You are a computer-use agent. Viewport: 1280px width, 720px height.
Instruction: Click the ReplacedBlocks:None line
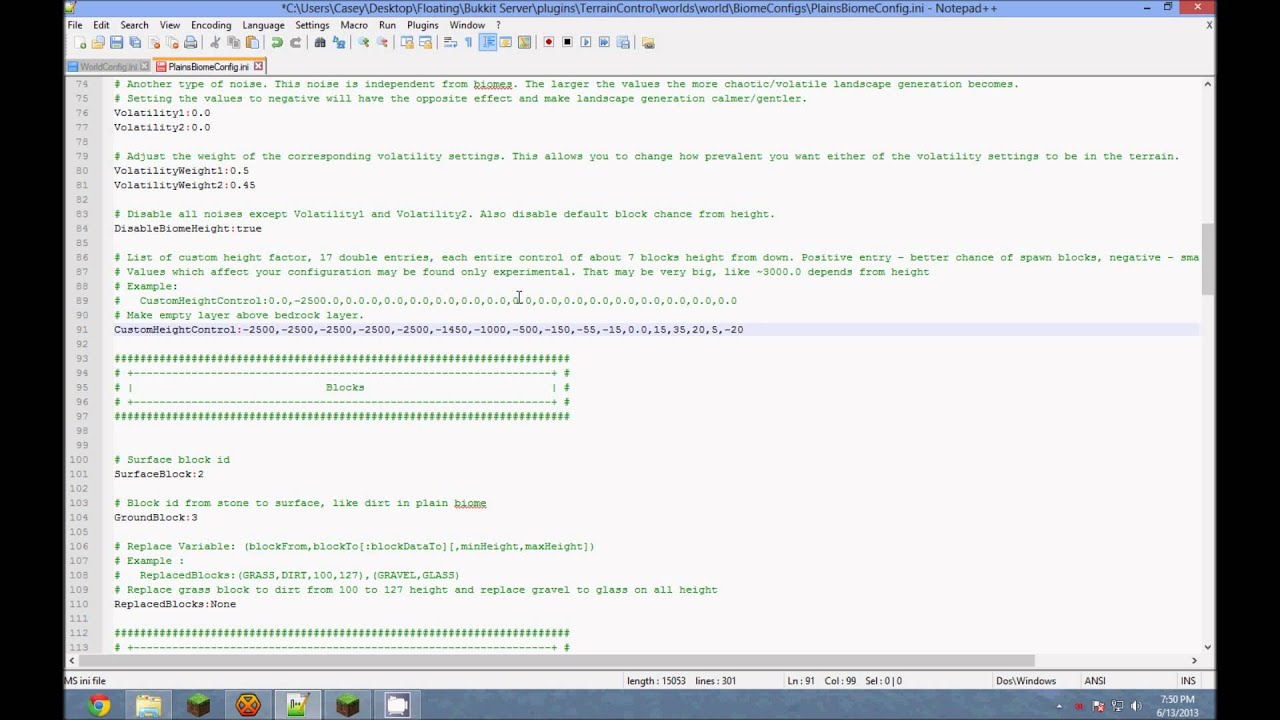(175, 604)
